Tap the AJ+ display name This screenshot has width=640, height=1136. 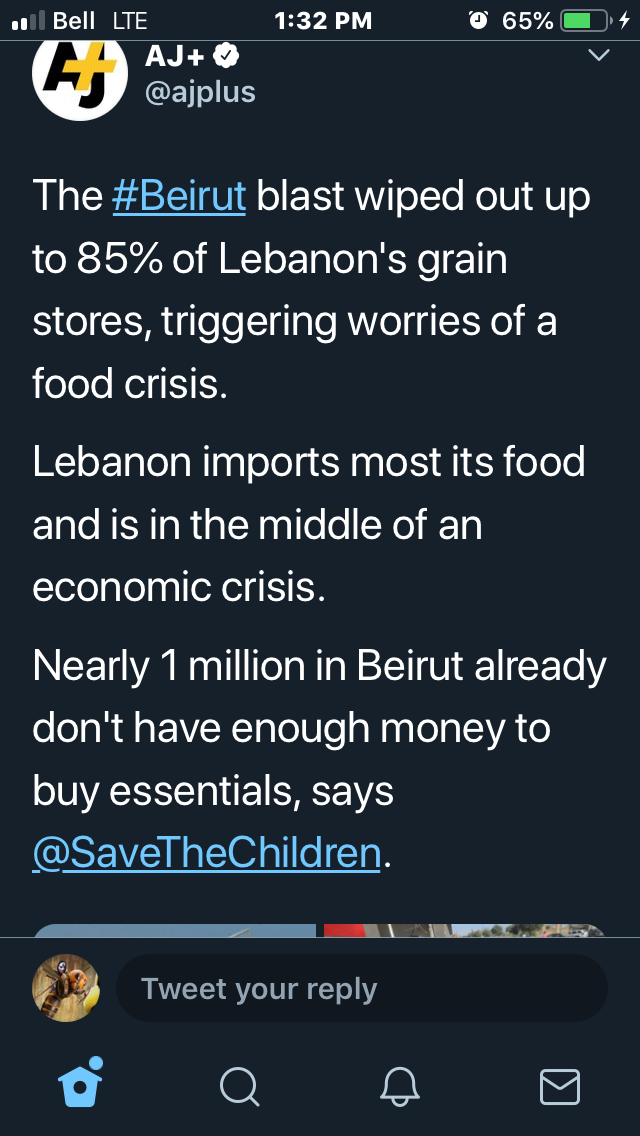(176, 56)
